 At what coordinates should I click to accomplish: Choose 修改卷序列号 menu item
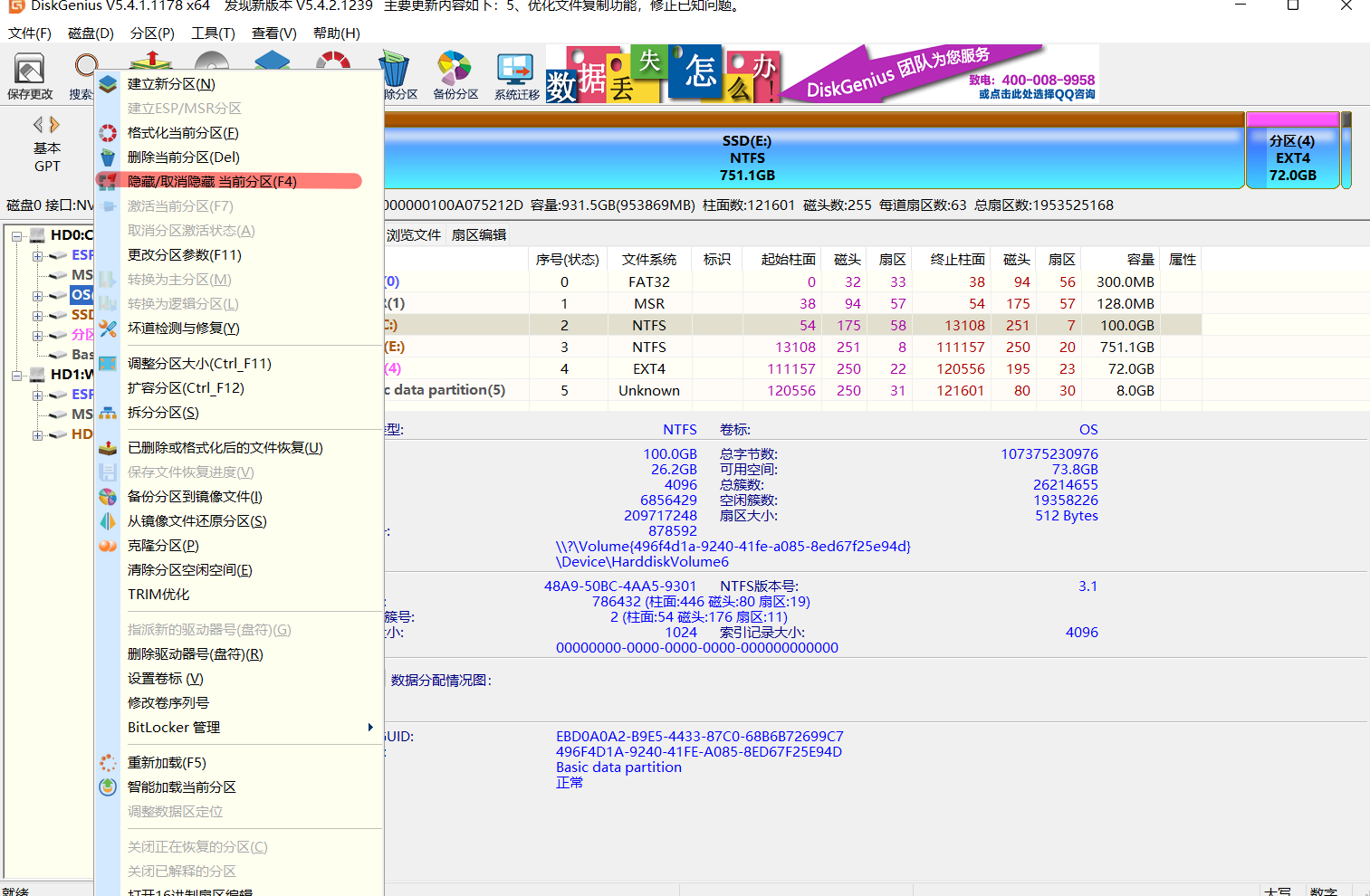coord(168,703)
